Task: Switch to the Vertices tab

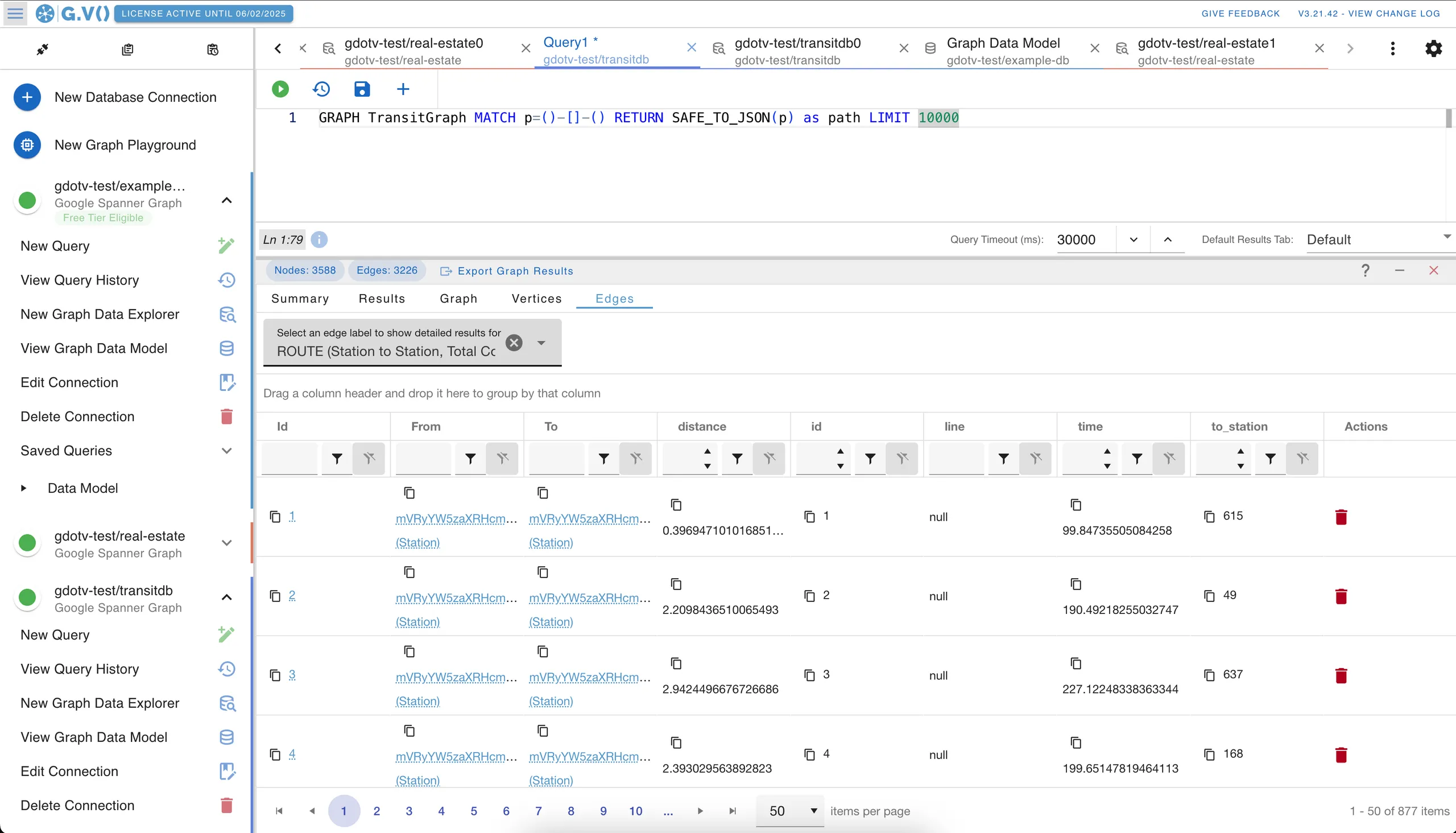Action: pyautogui.click(x=536, y=299)
